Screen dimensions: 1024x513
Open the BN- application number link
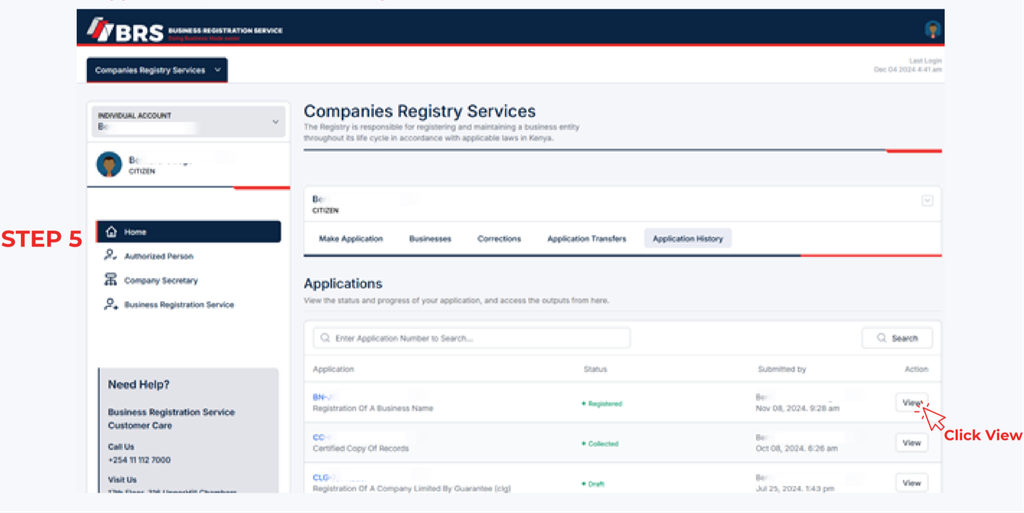[x=323, y=397]
